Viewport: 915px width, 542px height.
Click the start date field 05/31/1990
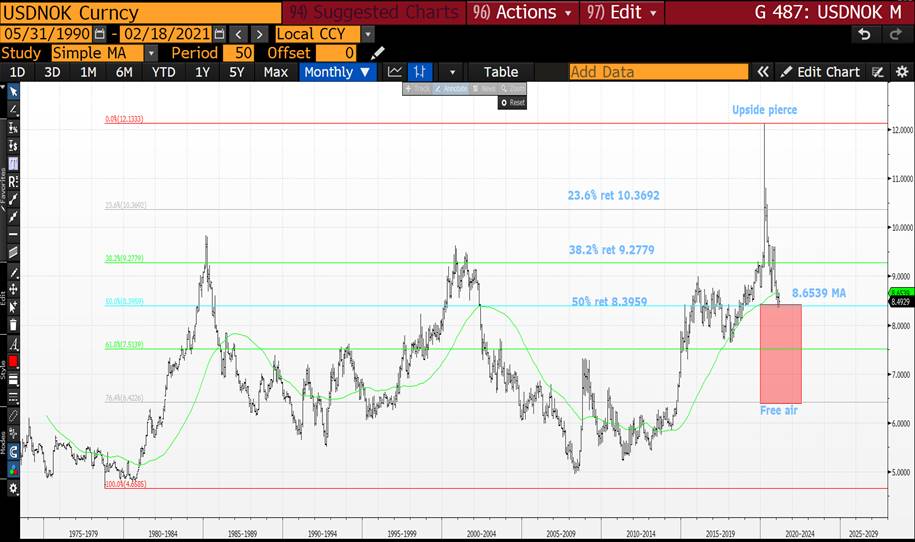[46, 34]
